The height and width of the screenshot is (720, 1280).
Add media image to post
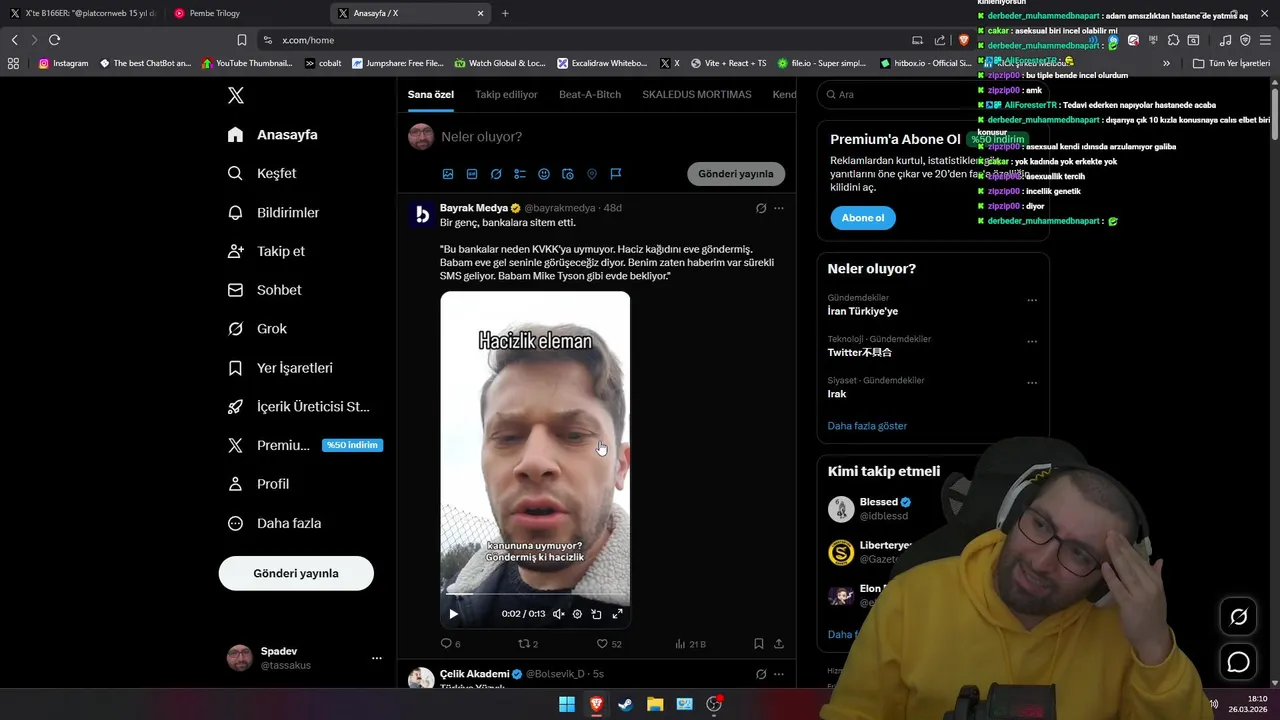click(x=448, y=174)
